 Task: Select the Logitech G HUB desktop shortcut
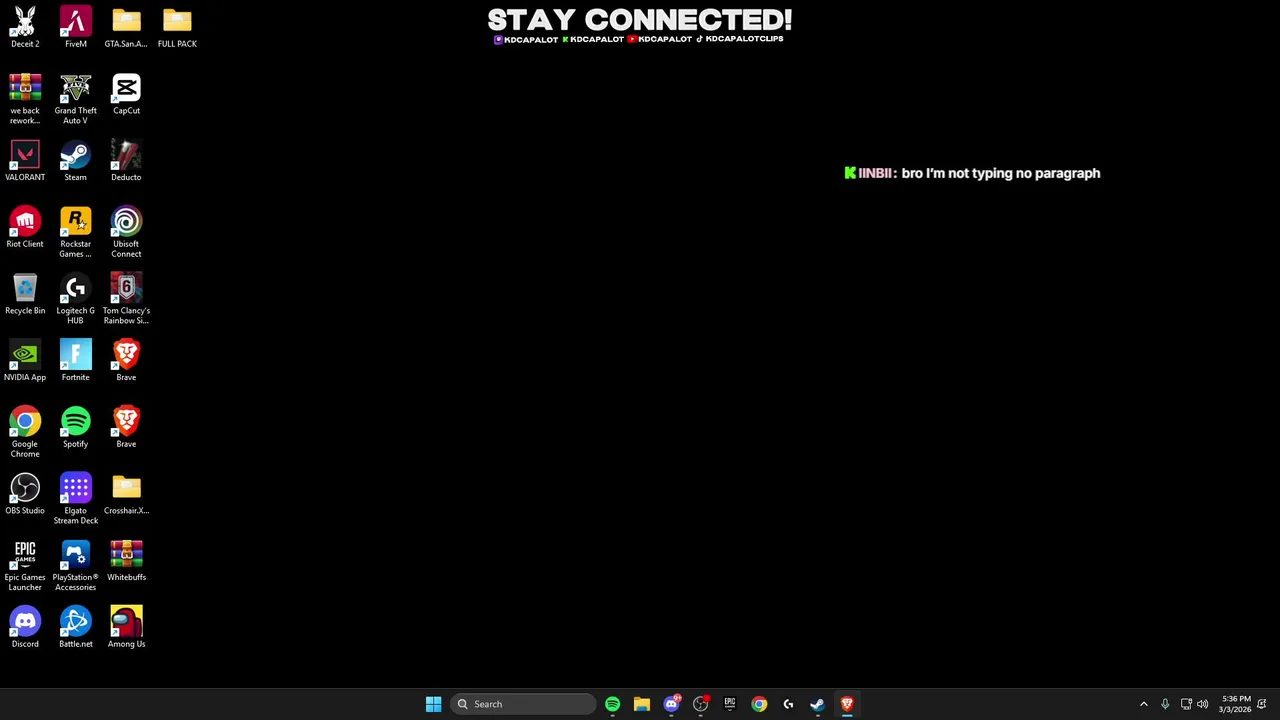click(x=75, y=299)
